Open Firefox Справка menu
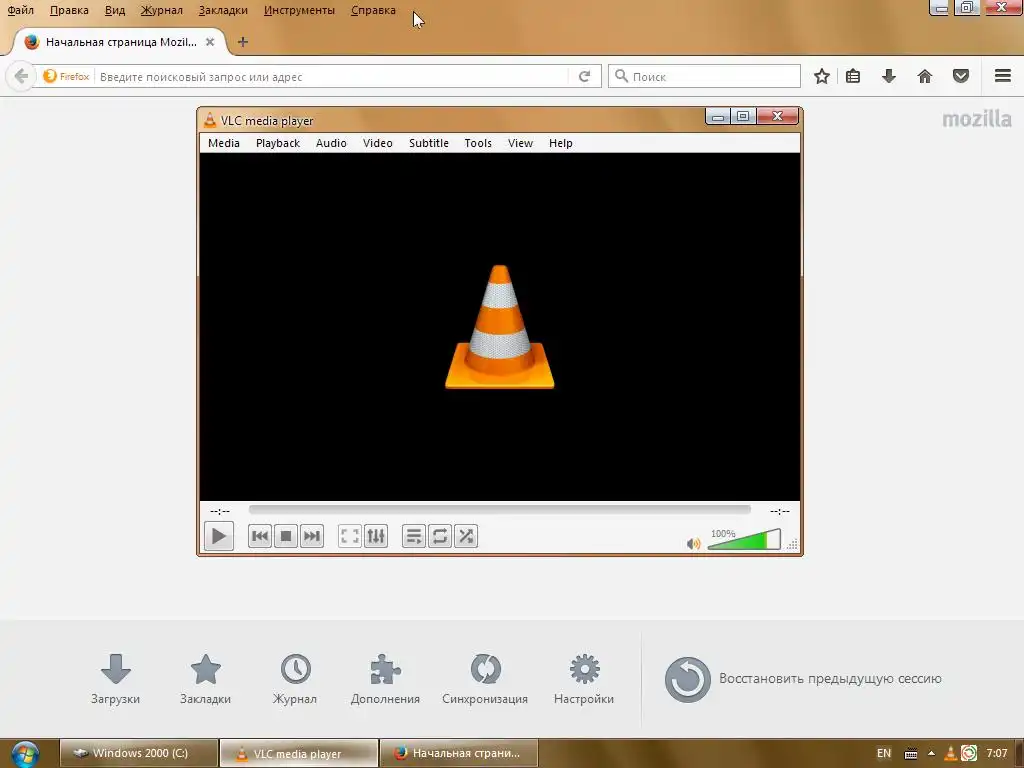1024x768 pixels. point(373,10)
